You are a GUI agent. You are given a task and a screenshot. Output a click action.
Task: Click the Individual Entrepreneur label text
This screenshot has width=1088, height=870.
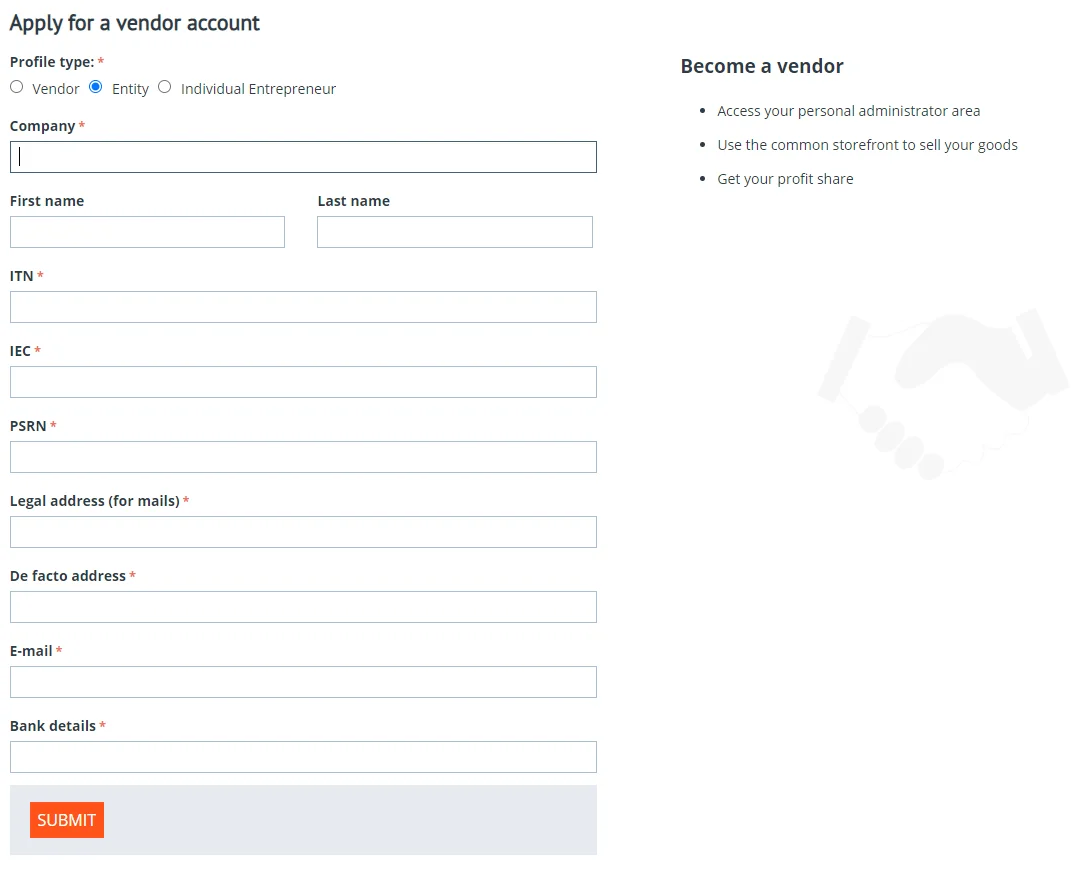[x=258, y=89]
